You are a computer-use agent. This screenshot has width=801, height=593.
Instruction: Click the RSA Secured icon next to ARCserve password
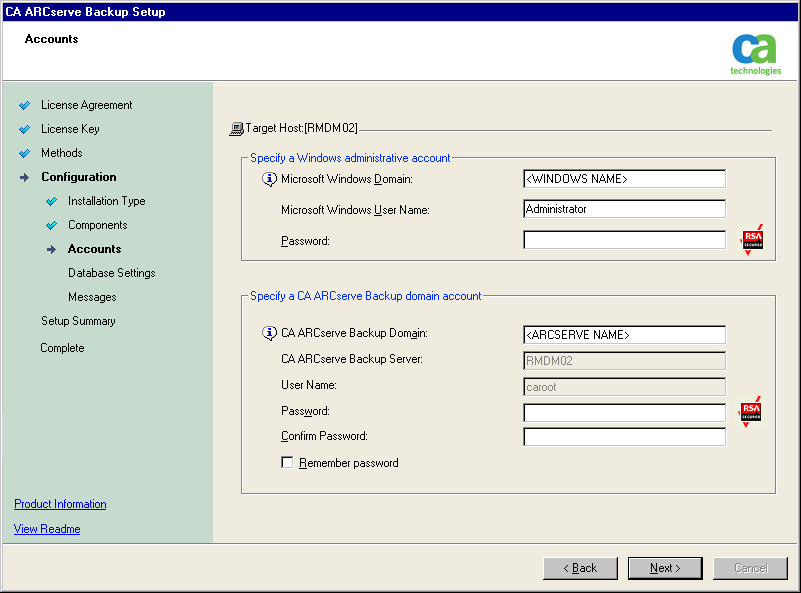pyautogui.click(x=750, y=412)
